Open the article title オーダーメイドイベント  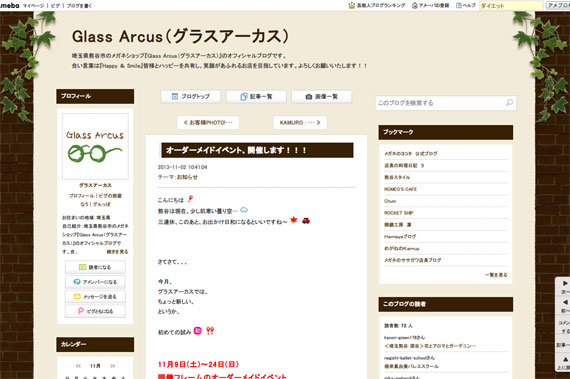[236, 150]
